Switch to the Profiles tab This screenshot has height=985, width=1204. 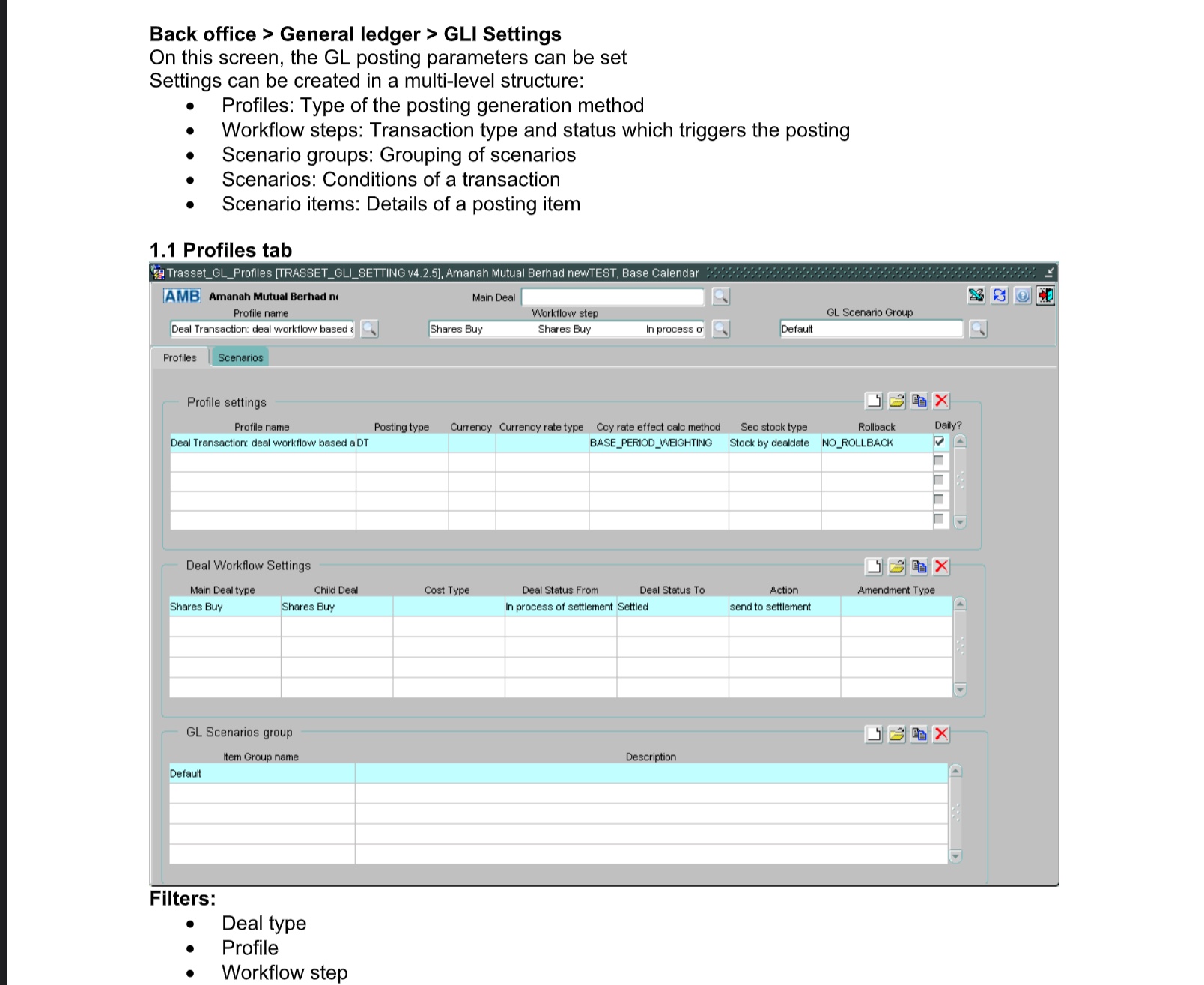point(180,357)
